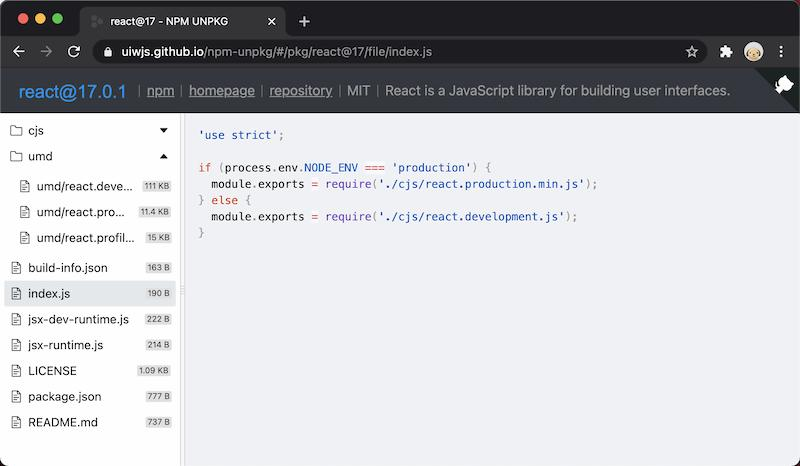The image size is (800, 466).
Task: Click the MIT license text in header
Action: pos(358,91)
